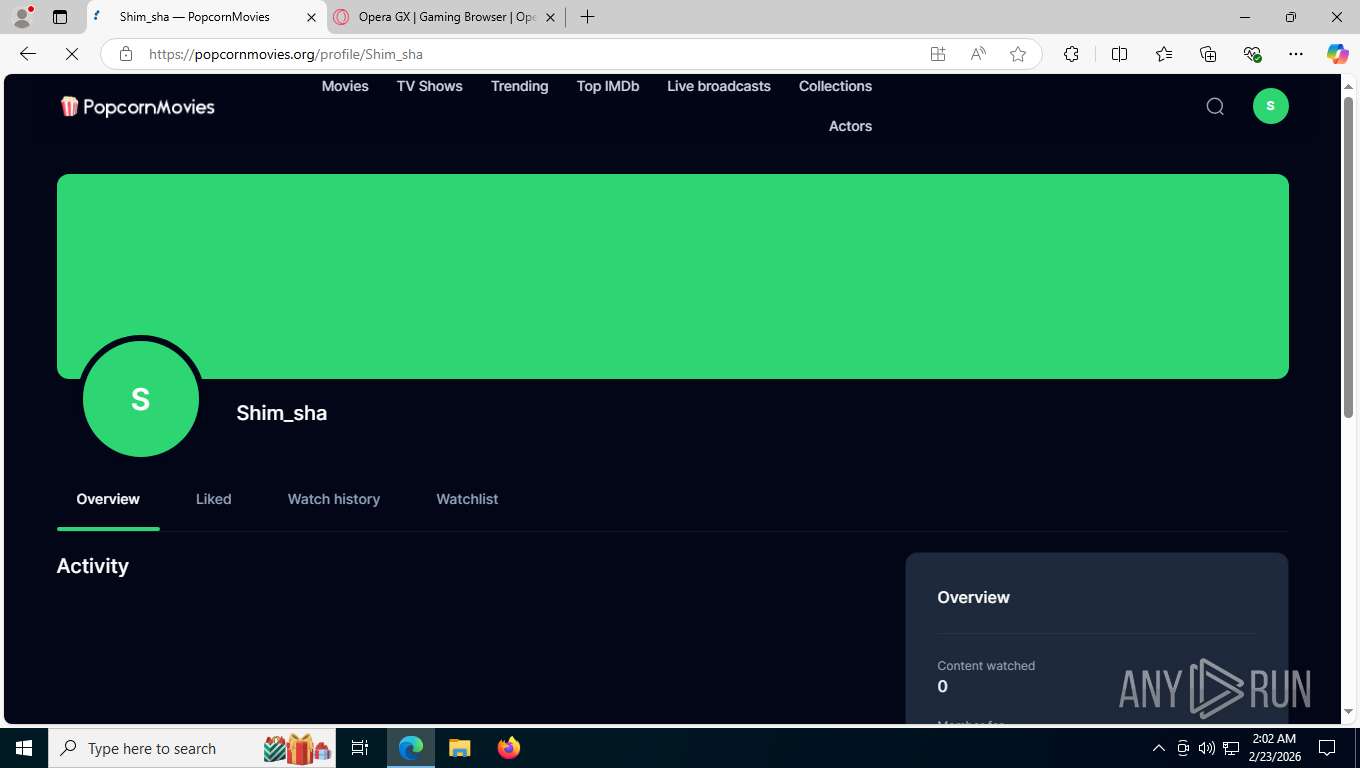Open the Actors page
This screenshot has width=1360, height=768.
pos(851,126)
